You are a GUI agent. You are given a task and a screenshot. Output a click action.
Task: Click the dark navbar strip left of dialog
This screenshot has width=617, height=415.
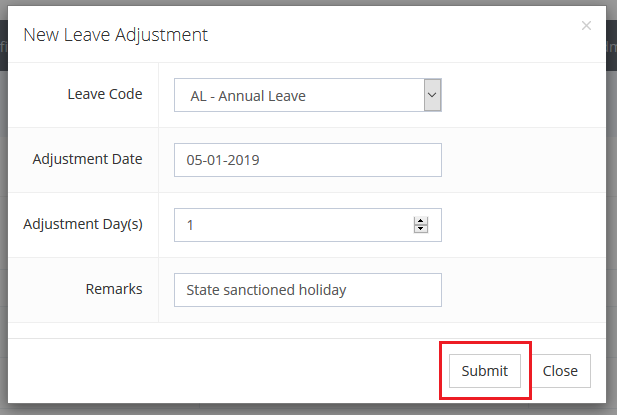click(x=3, y=45)
